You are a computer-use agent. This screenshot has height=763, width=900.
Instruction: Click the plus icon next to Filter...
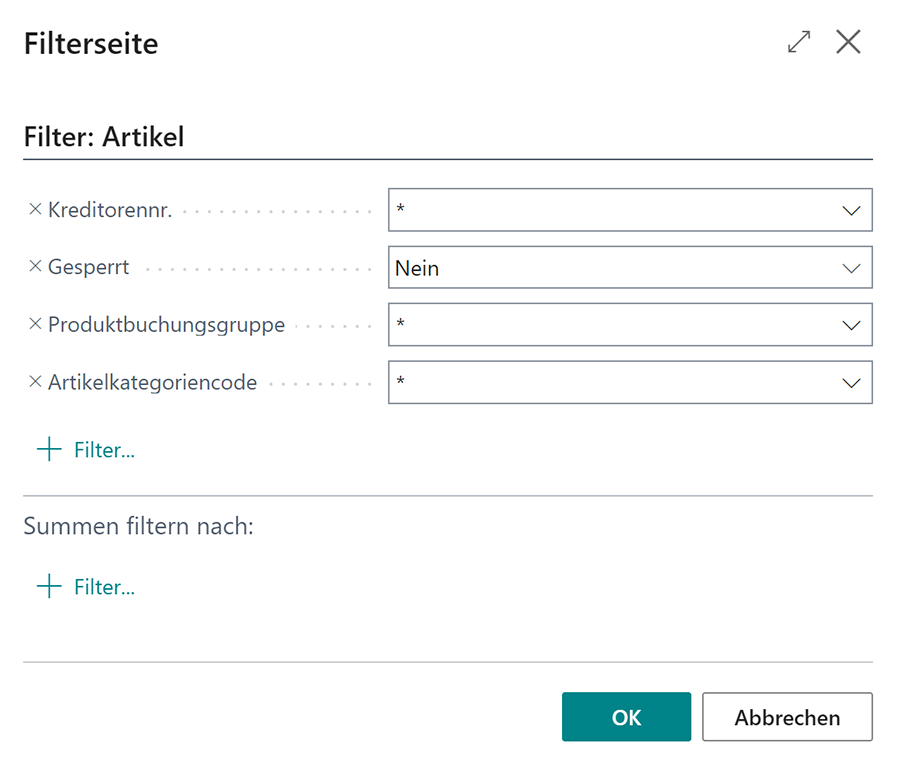pos(47,448)
